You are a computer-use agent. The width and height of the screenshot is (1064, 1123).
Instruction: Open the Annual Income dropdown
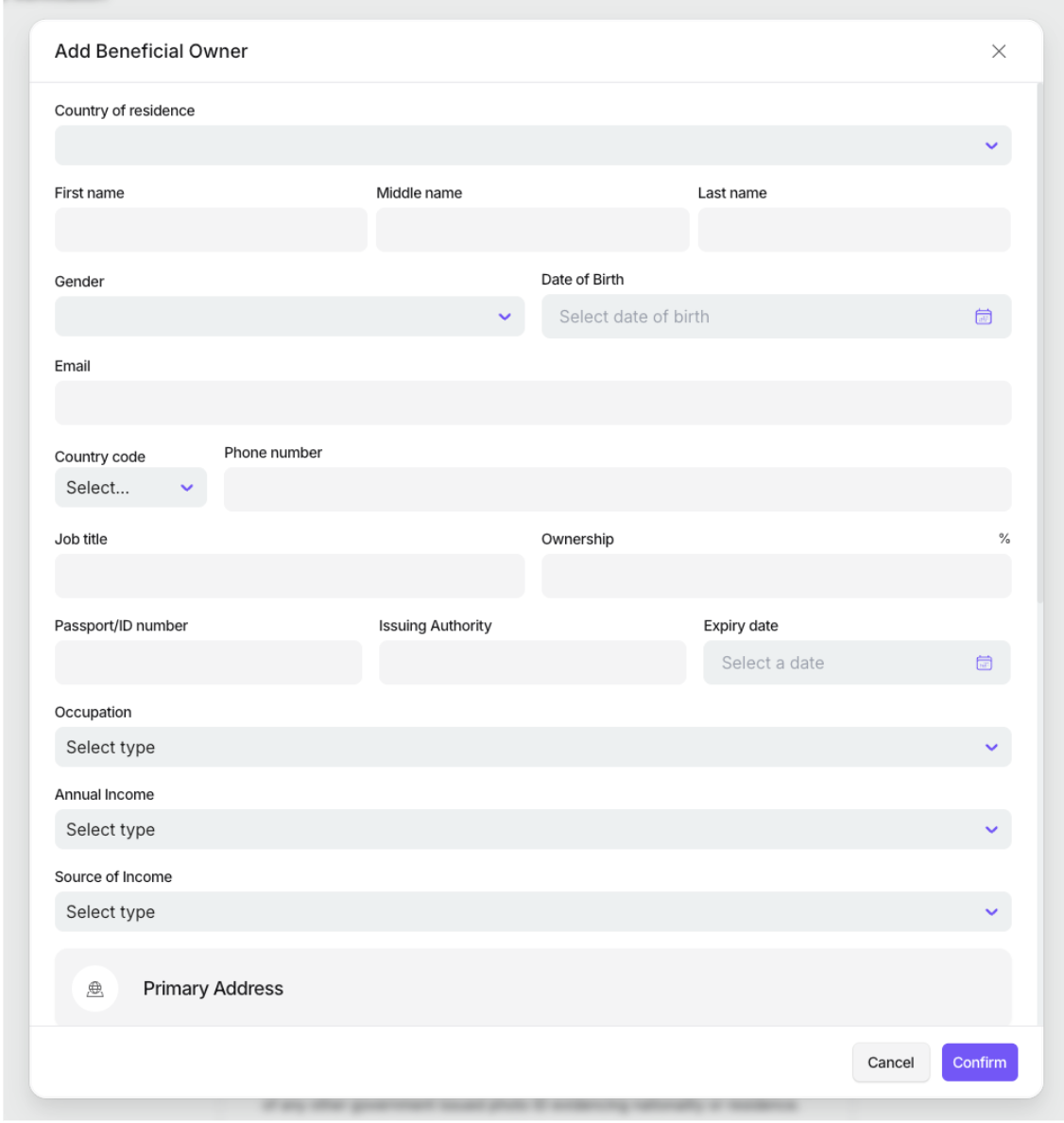pyautogui.click(x=533, y=829)
